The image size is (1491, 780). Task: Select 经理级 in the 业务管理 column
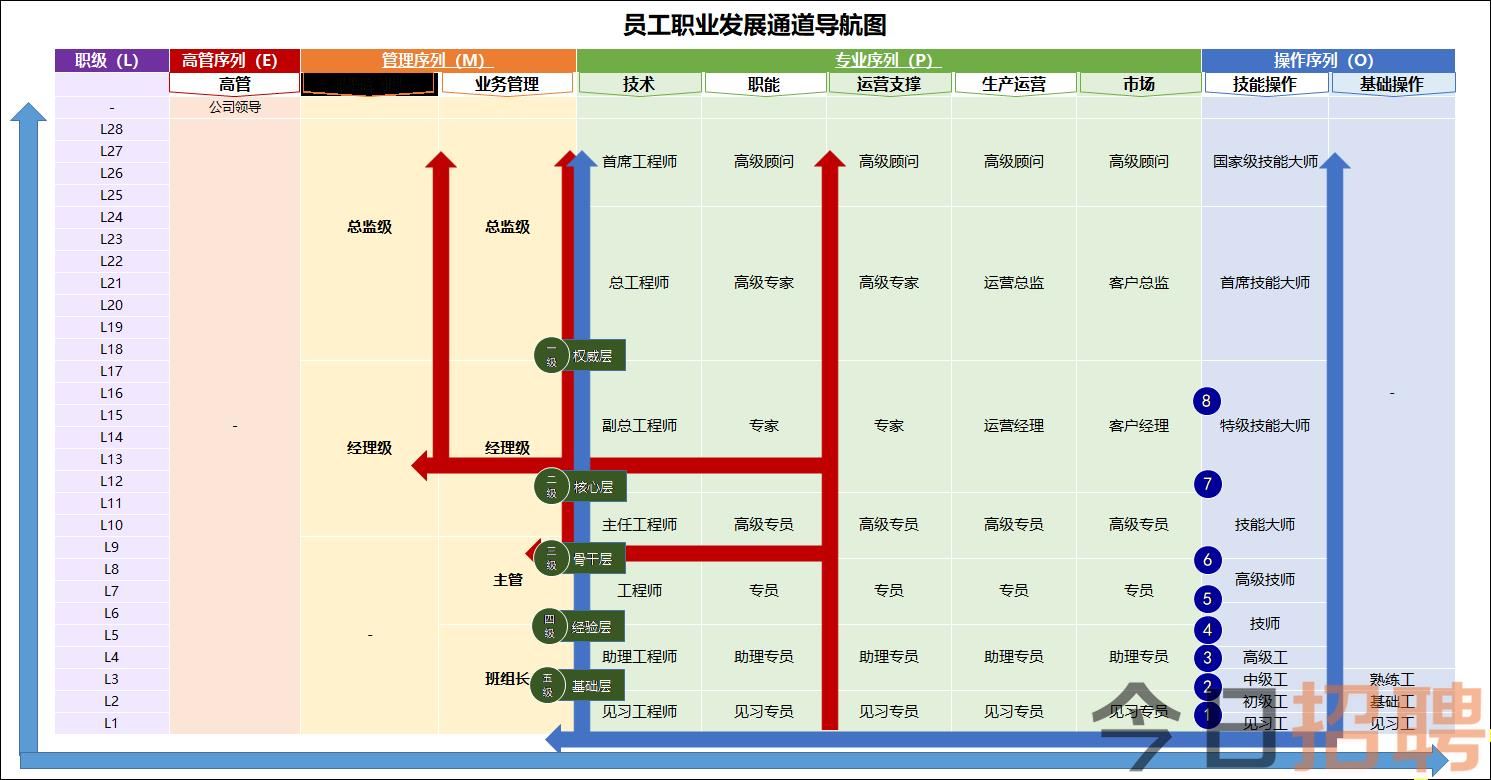click(507, 448)
